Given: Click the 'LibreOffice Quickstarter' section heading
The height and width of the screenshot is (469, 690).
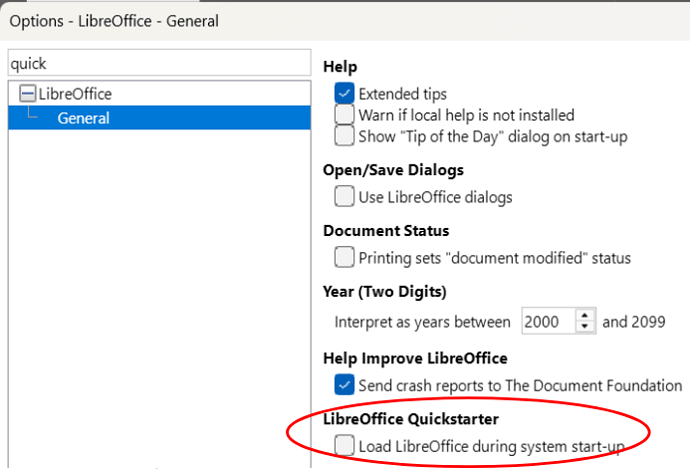Looking at the screenshot, I should click(411, 420).
